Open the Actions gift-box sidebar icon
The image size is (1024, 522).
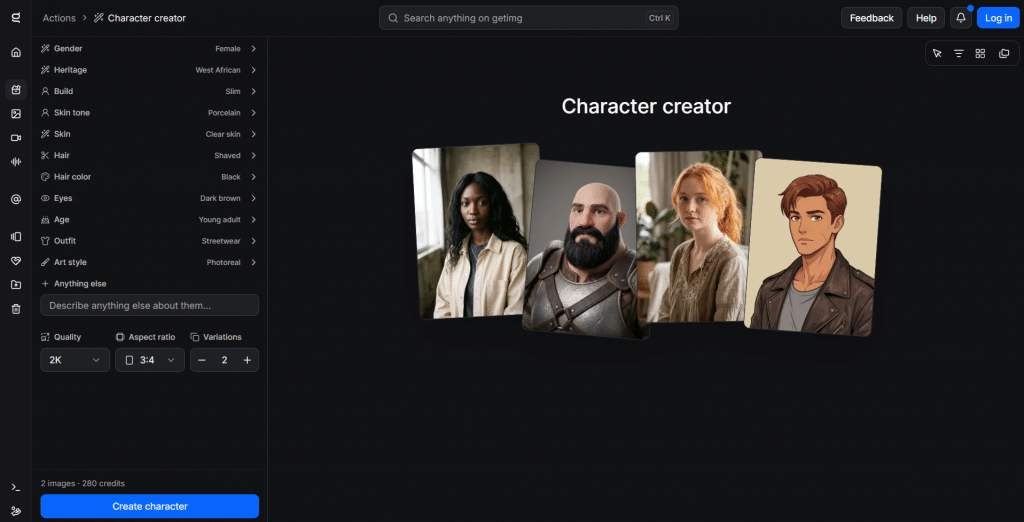tap(16, 90)
